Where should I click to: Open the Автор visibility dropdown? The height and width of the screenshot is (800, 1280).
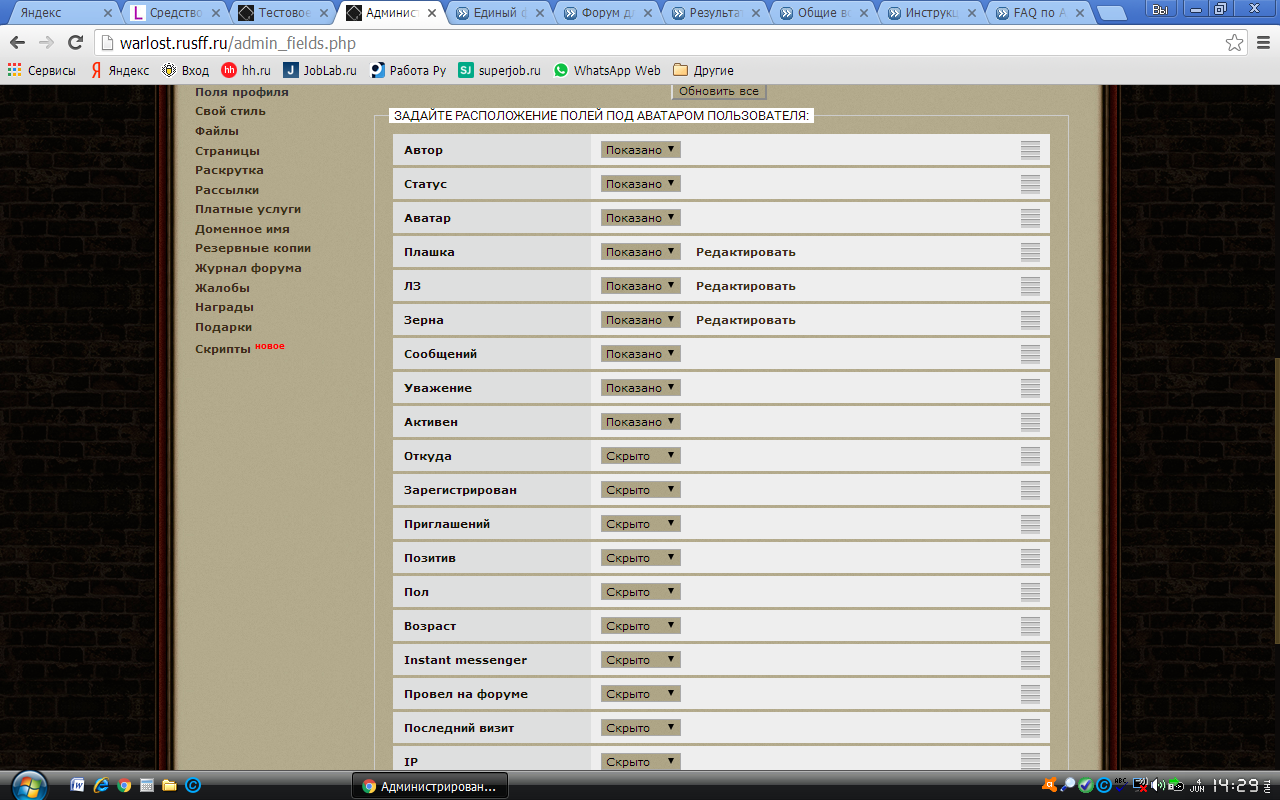pyautogui.click(x=640, y=150)
